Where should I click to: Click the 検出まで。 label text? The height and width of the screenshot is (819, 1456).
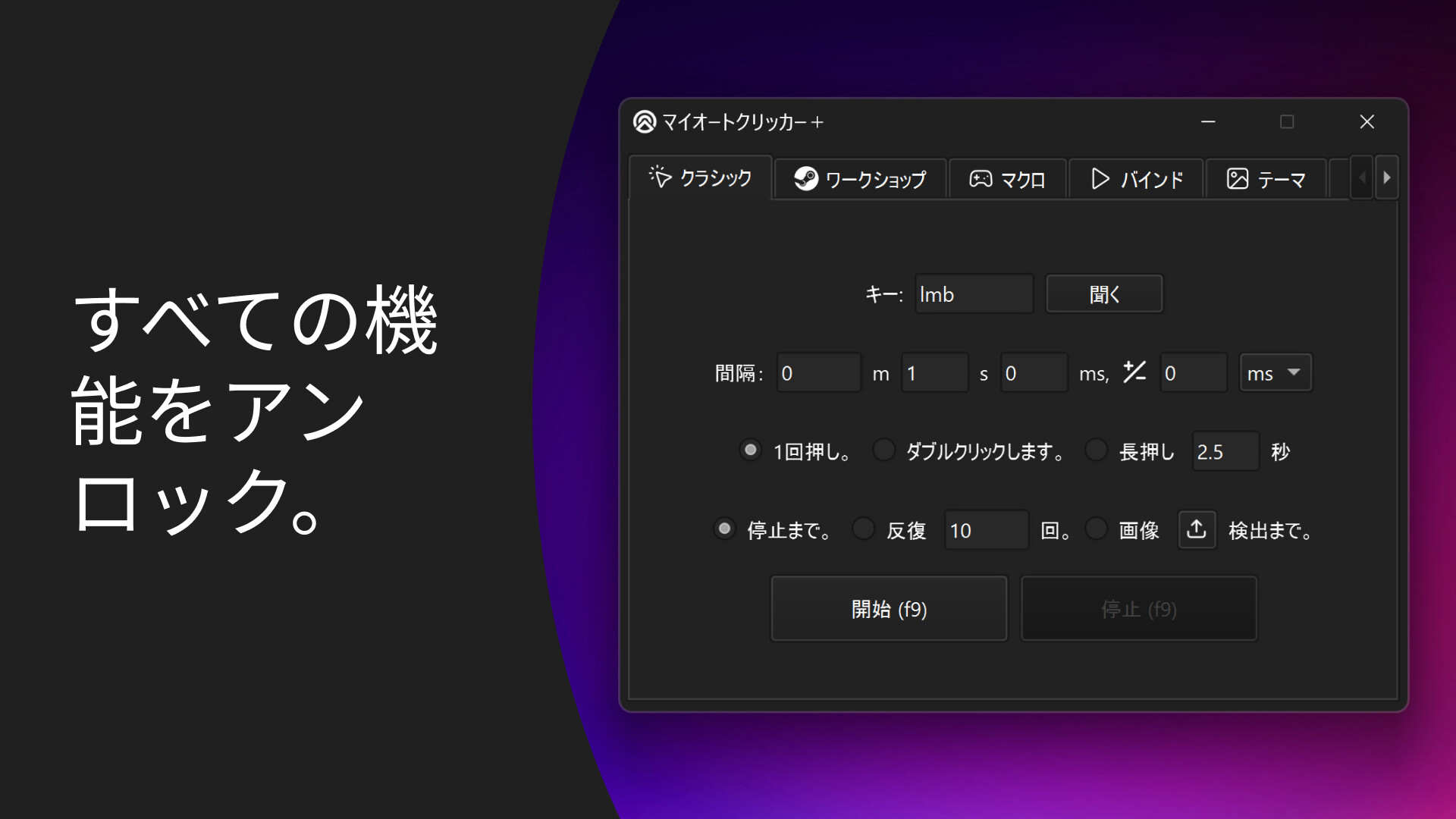(1270, 530)
